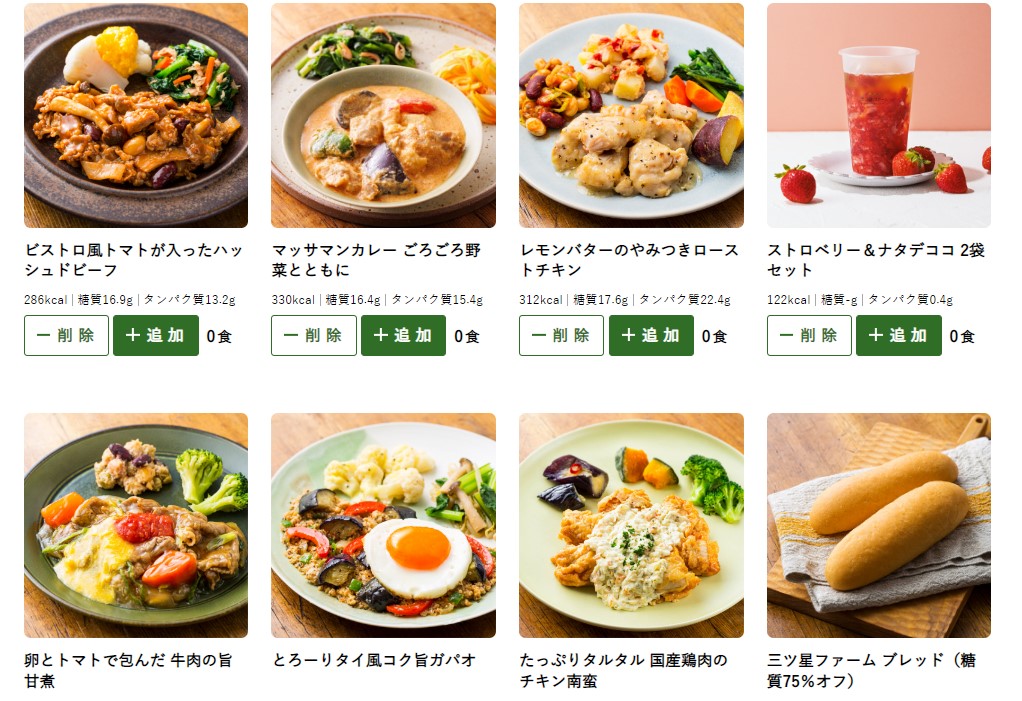Open the egg and tomato beef dish image

[x=136, y=525]
